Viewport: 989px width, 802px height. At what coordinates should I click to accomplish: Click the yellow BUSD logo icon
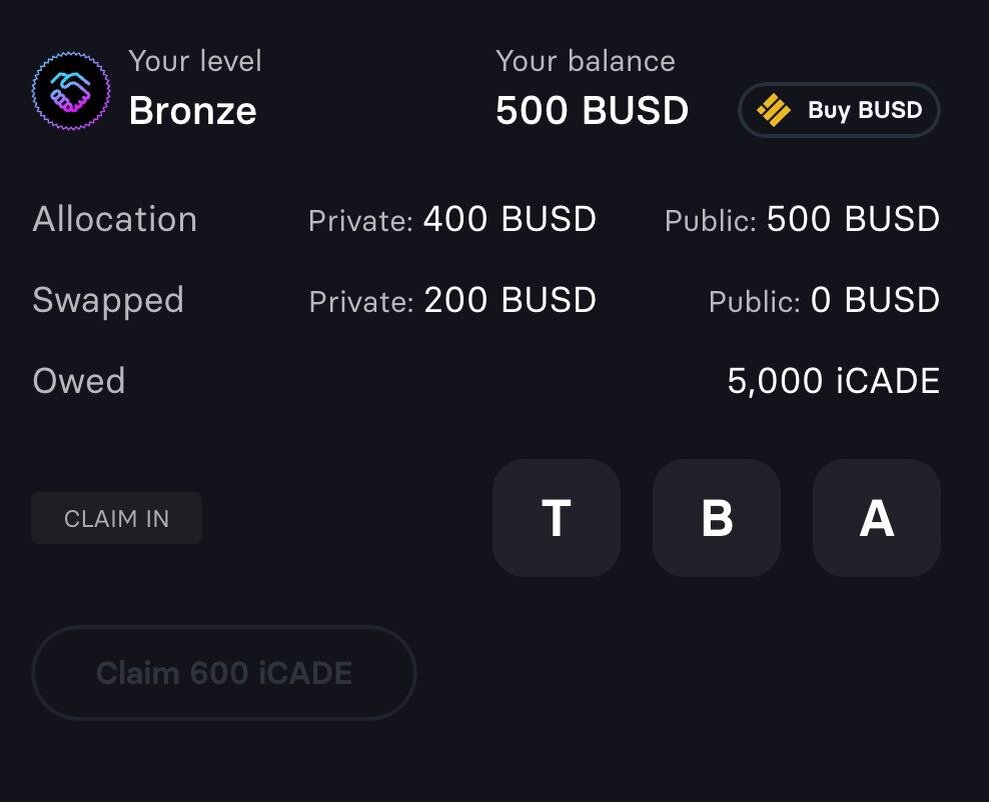(x=773, y=110)
